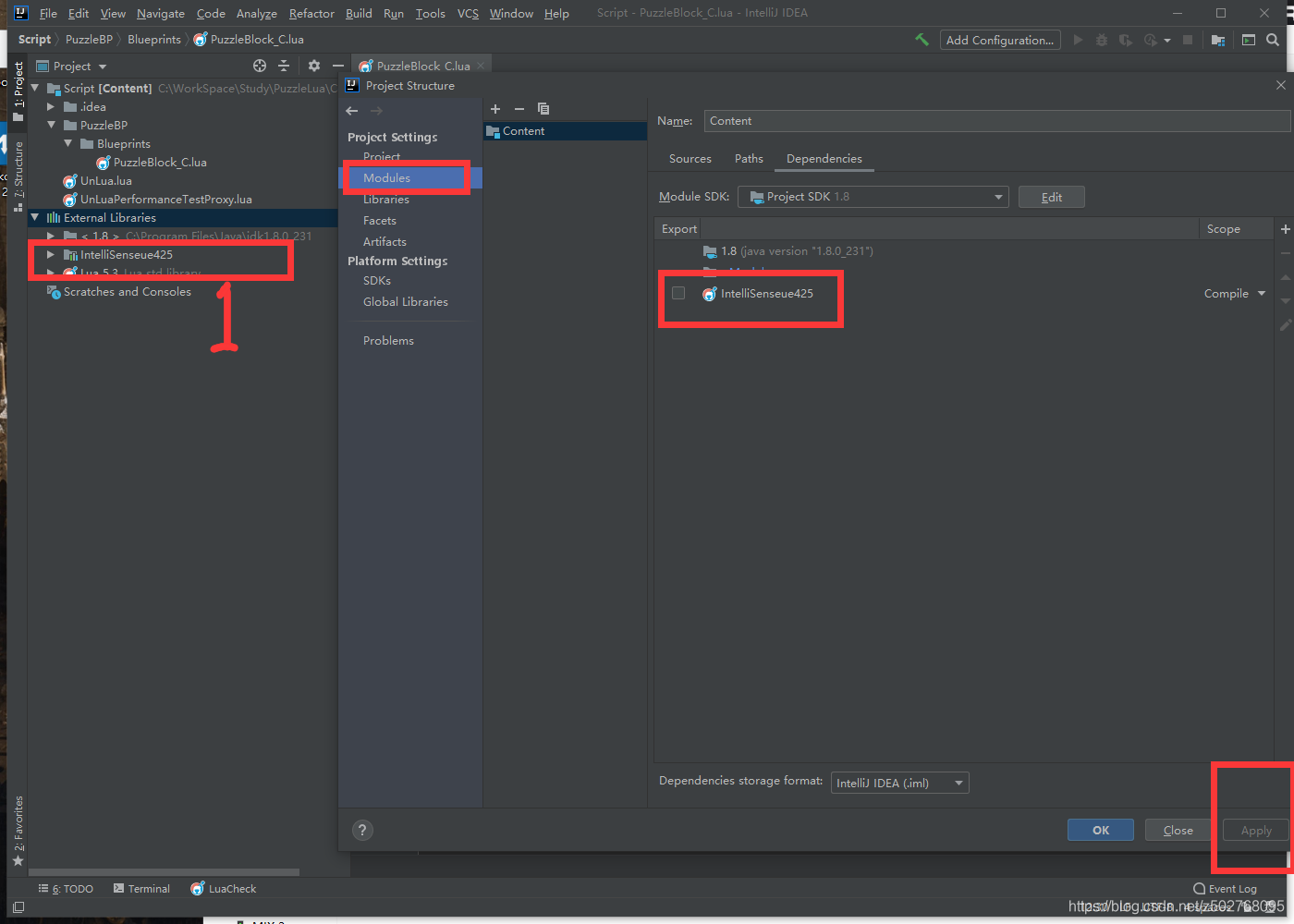This screenshot has width=1294, height=924.
Task: Collapse the PuzzleBP folder
Action: tap(52, 125)
